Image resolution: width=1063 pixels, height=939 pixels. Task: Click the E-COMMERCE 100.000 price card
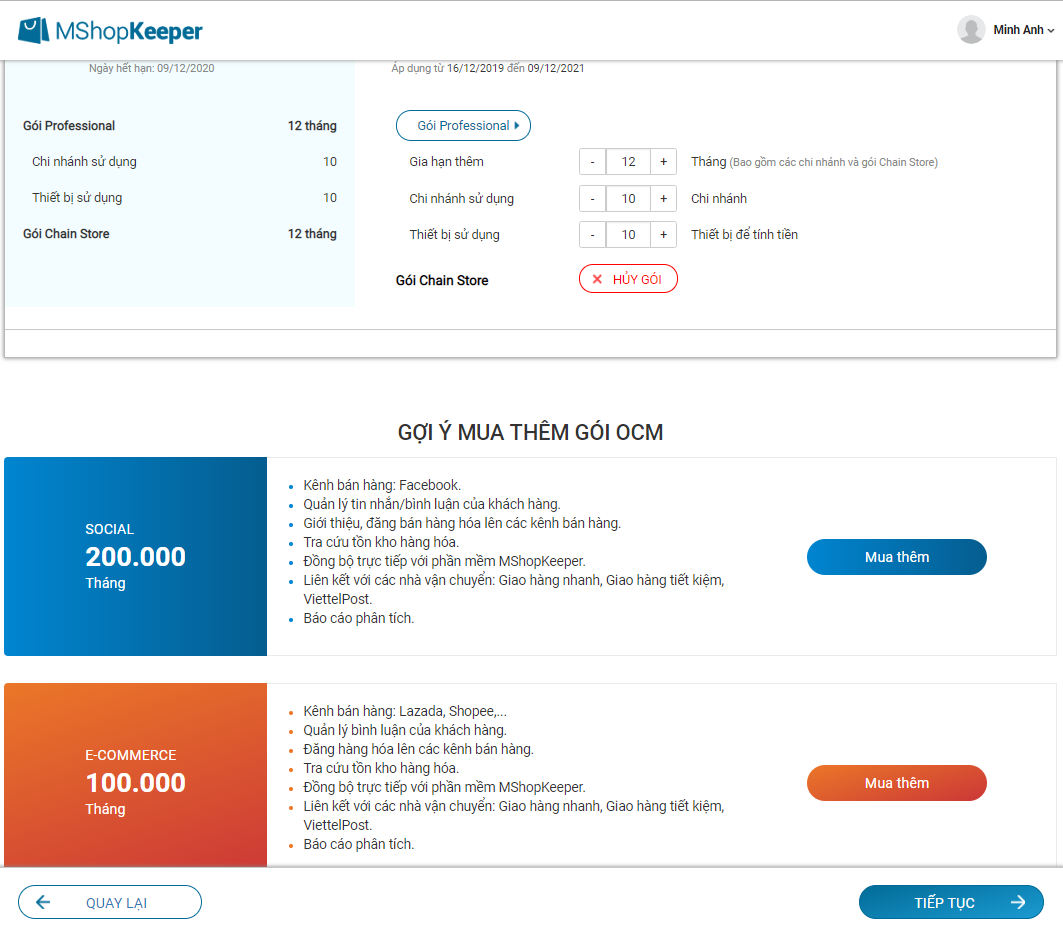(136, 775)
